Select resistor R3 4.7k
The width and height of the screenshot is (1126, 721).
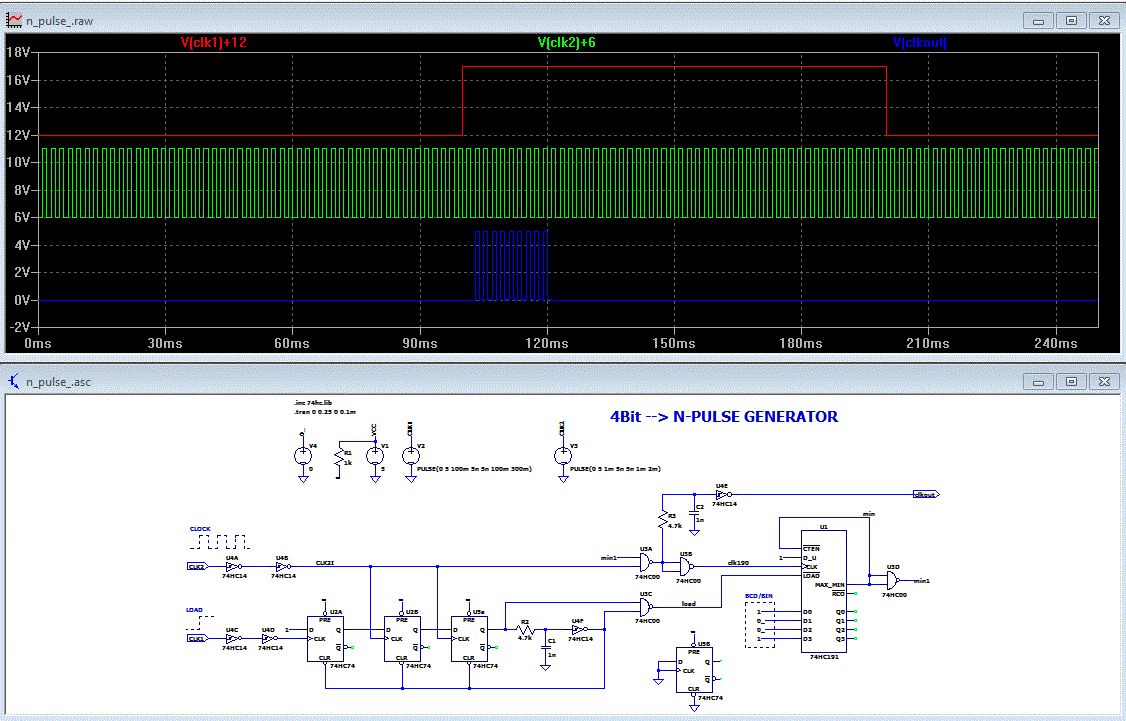pyautogui.click(x=664, y=521)
